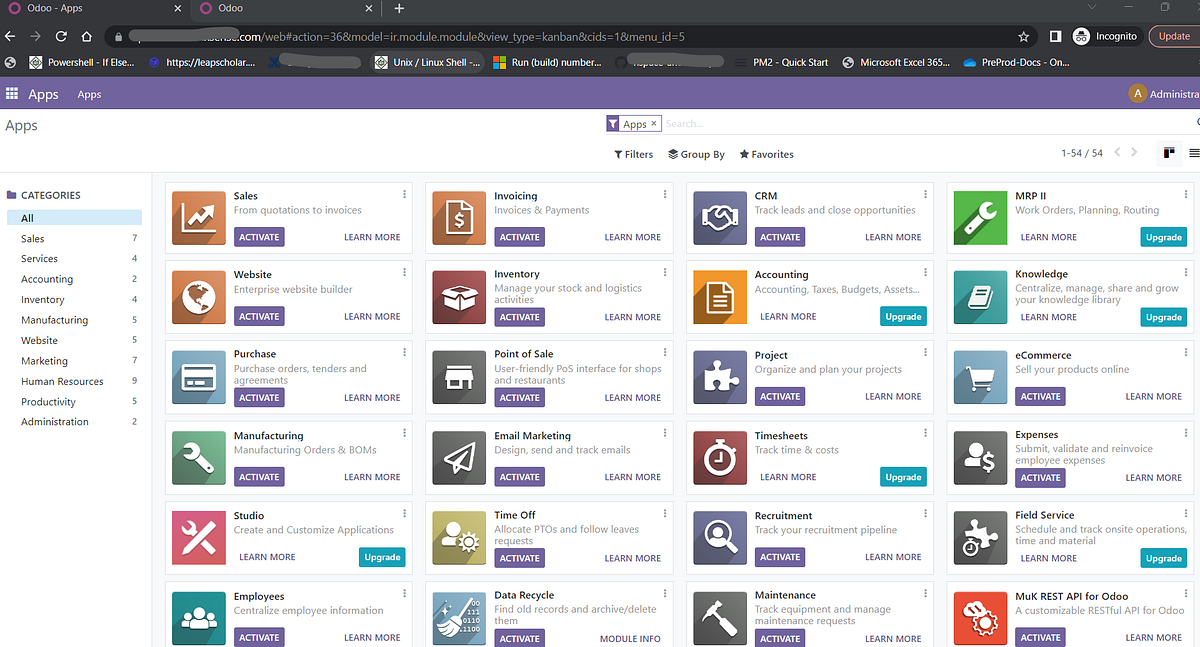The image size is (1200, 647).
Task: Switch to list view using the list icon
Action: pos(1195,153)
